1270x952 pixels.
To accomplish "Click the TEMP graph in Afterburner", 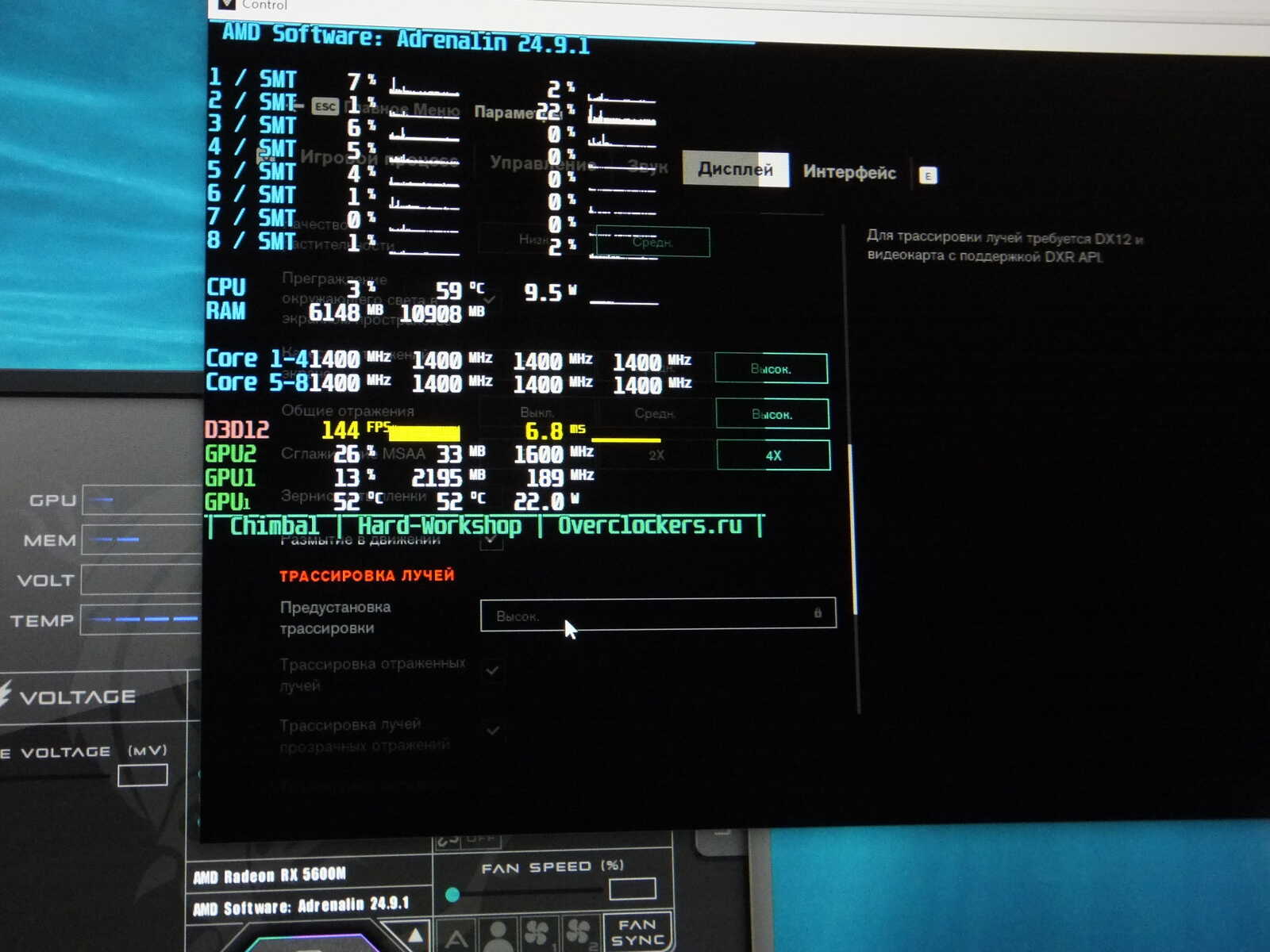I will [x=141, y=620].
